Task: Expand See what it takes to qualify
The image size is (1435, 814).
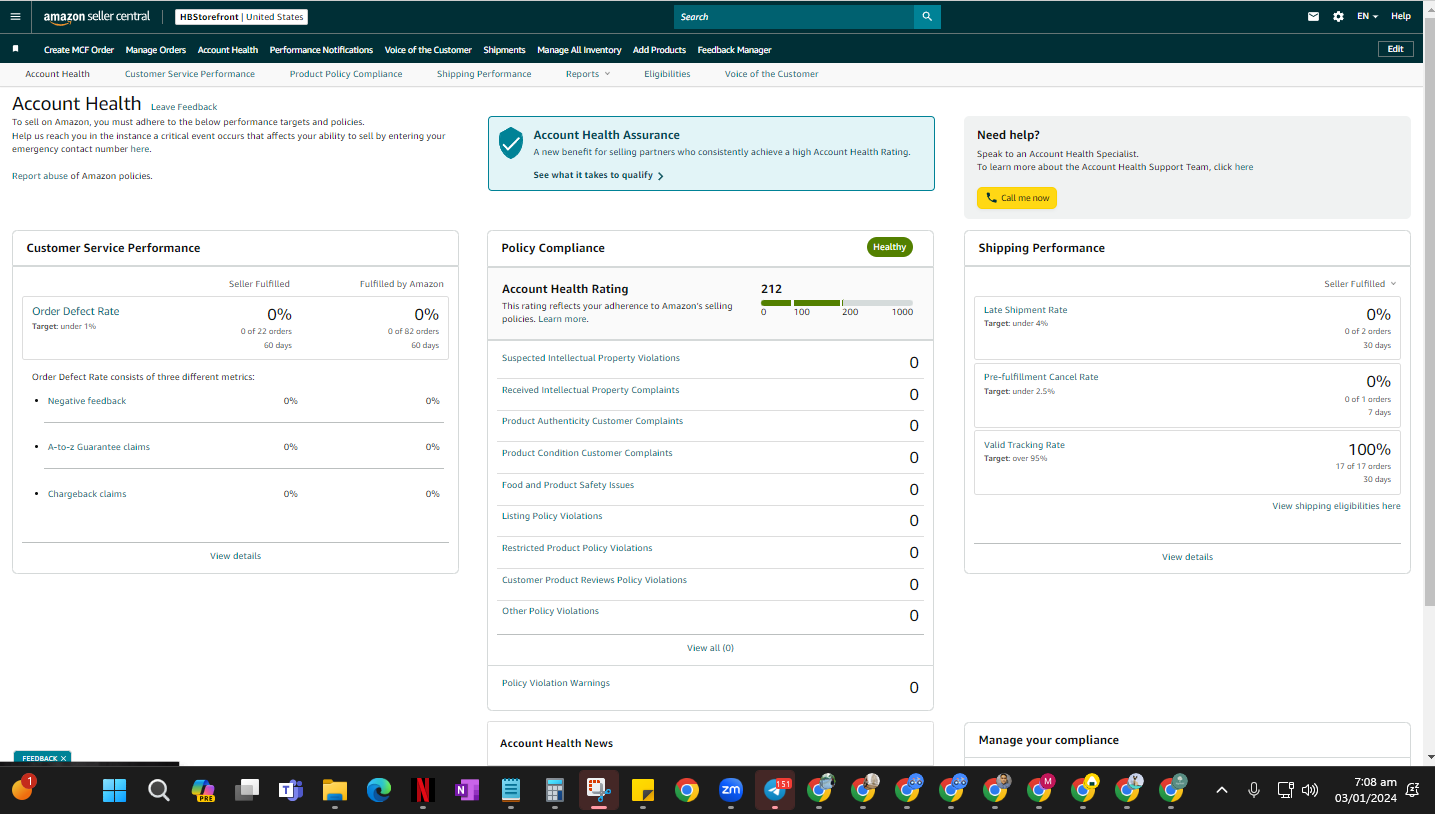Action: coord(598,175)
